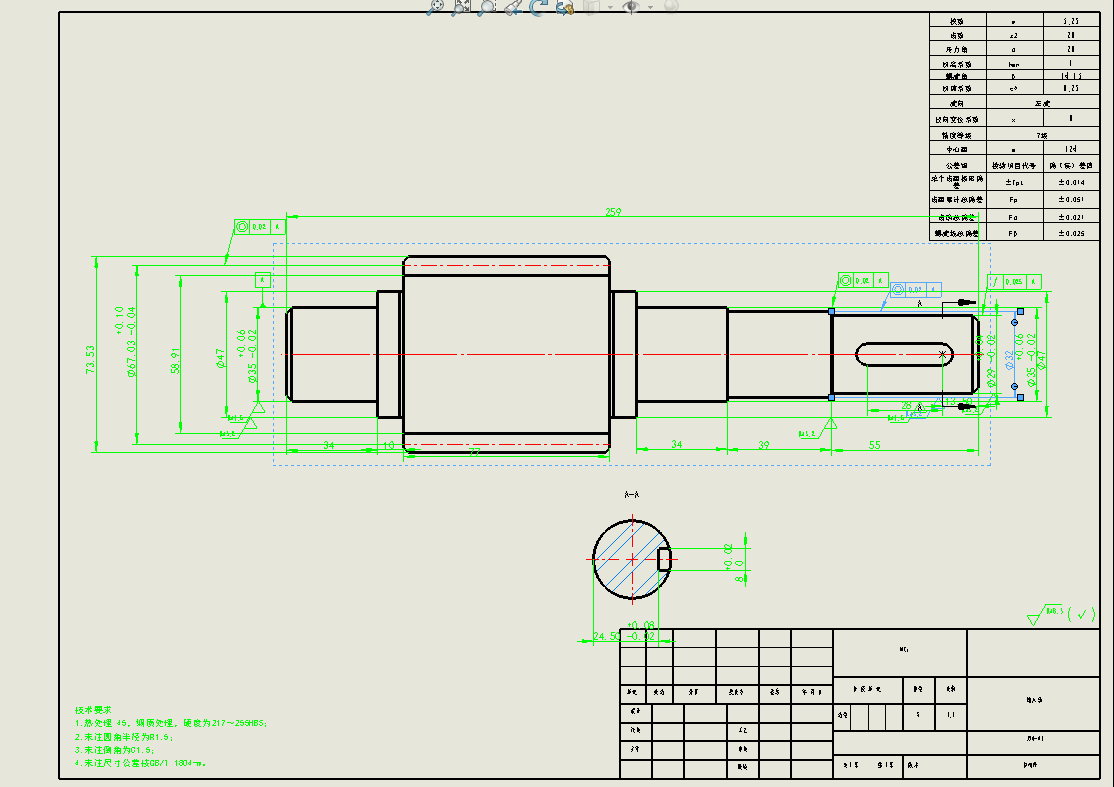This screenshot has width=1114, height=787.
Task: Open the Hide/Show Items dropdown arrow
Action: coord(650,7)
